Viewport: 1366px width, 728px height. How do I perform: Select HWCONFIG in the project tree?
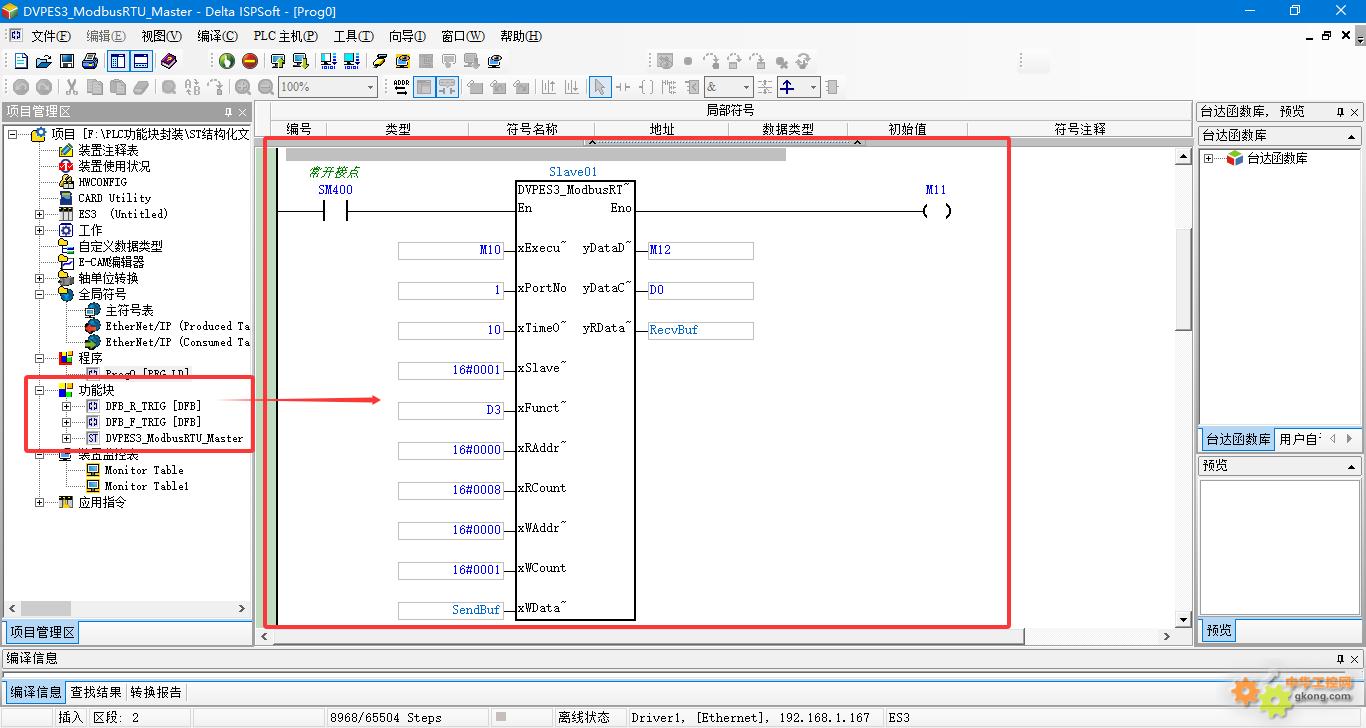pos(102,182)
